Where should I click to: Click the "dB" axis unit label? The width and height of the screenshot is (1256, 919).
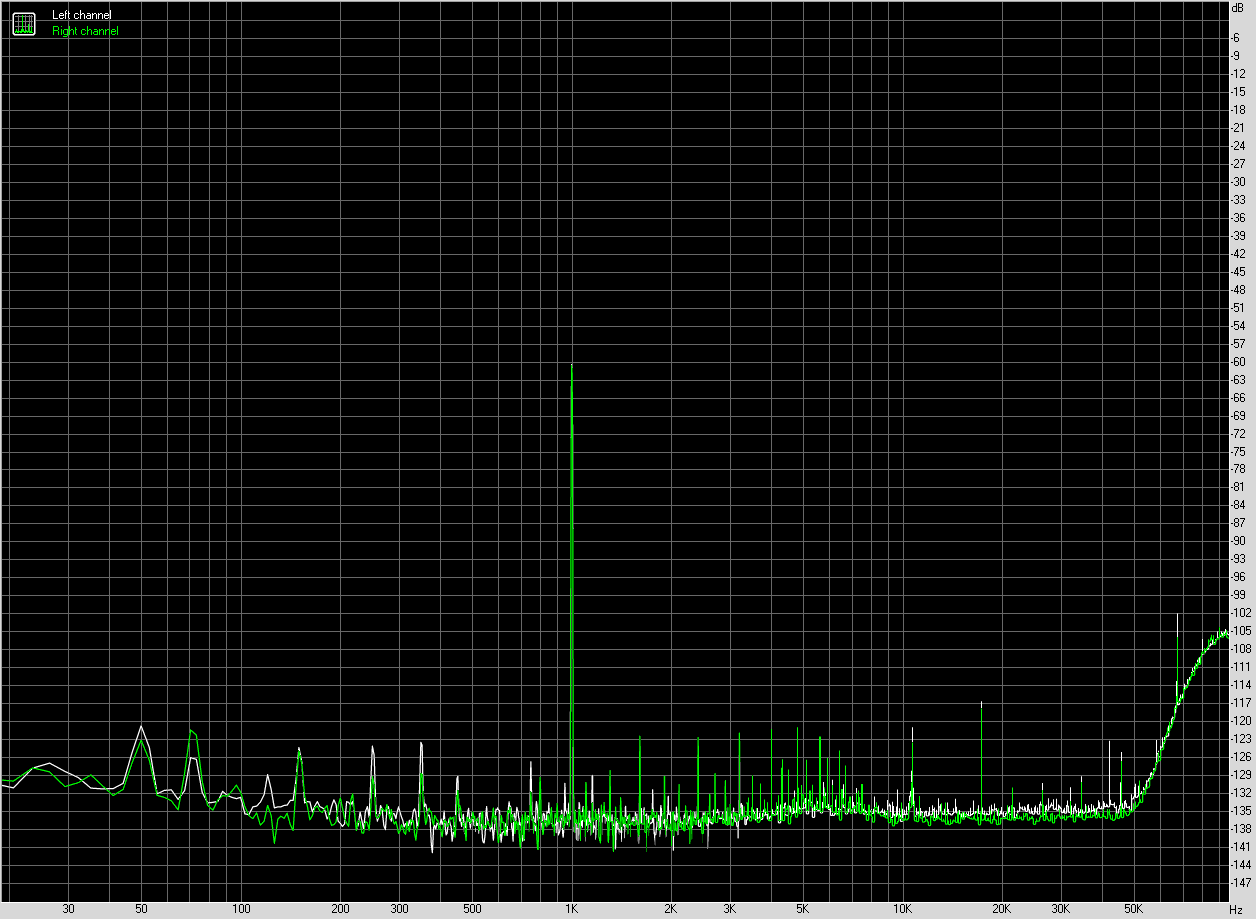[x=1238, y=7]
